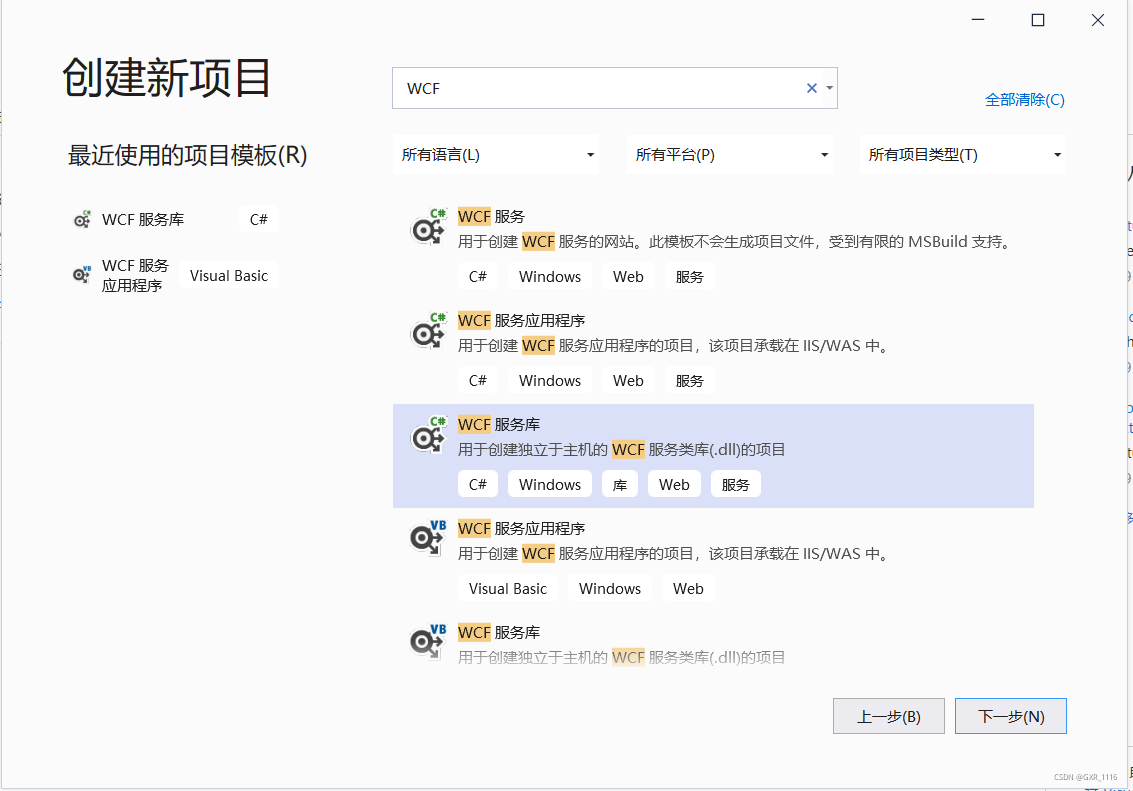Viewport: 1133px width, 791px height.
Task: Select the Visual Basic WCF 服务应用程序 title
Action: (522, 528)
